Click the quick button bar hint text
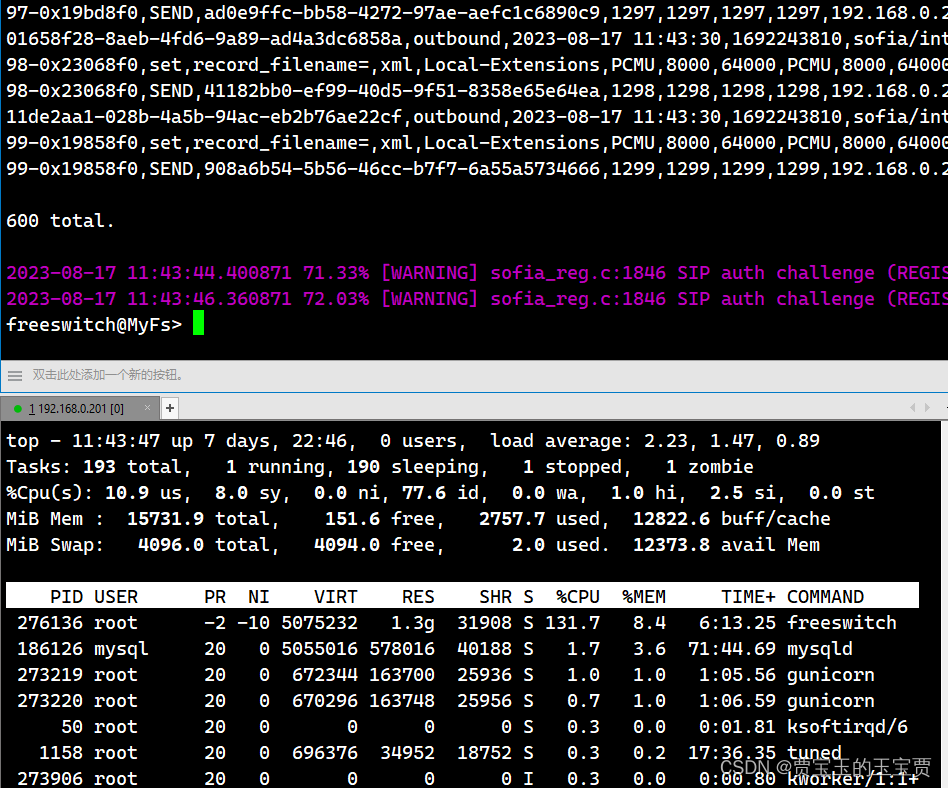The height and width of the screenshot is (788, 948). [x=108, y=375]
